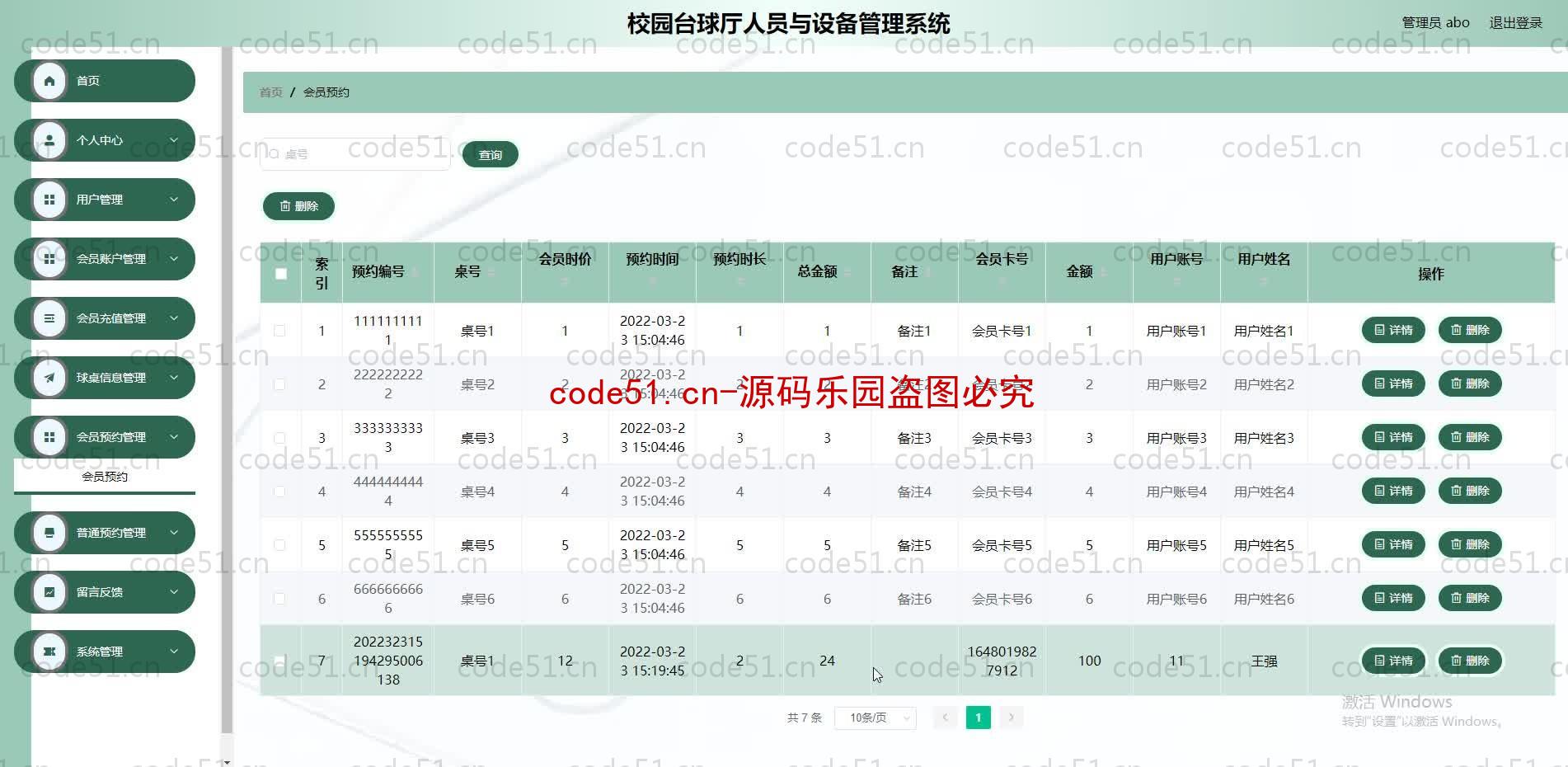Image resolution: width=1568 pixels, height=767 pixels.
Task: Sort by 总金额 column sort arrows
Action: point(847,272)
